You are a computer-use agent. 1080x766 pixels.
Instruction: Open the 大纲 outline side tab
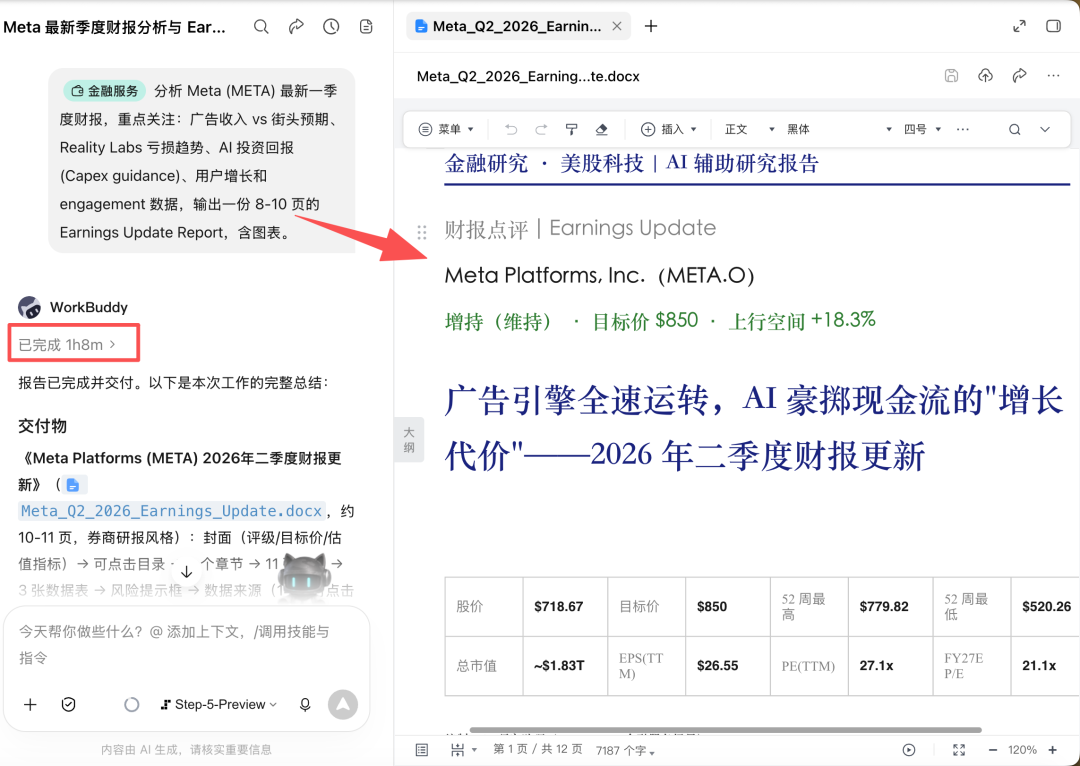coord(409,439)
